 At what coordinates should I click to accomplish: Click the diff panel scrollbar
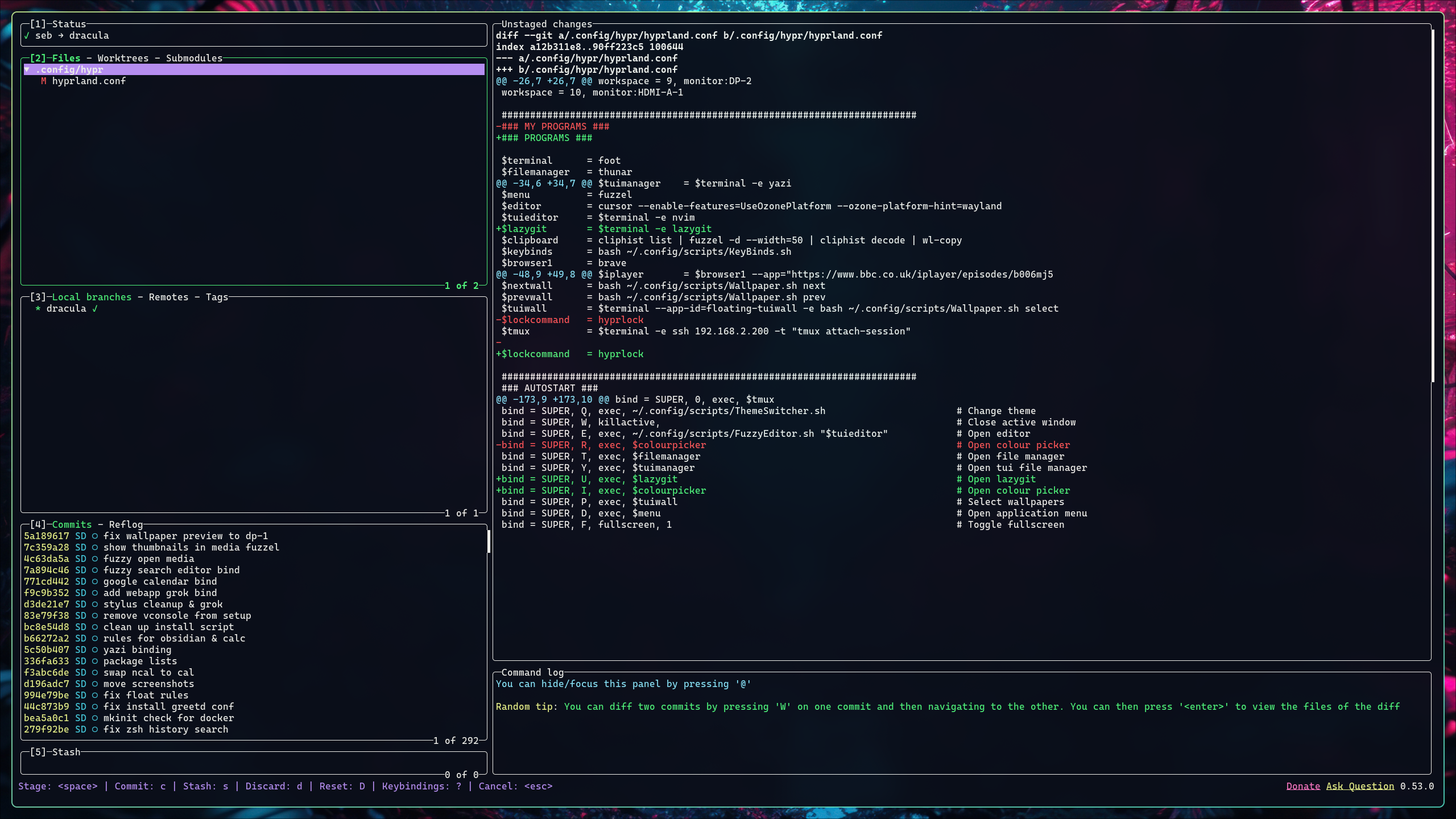click(x=1433, y=205)
